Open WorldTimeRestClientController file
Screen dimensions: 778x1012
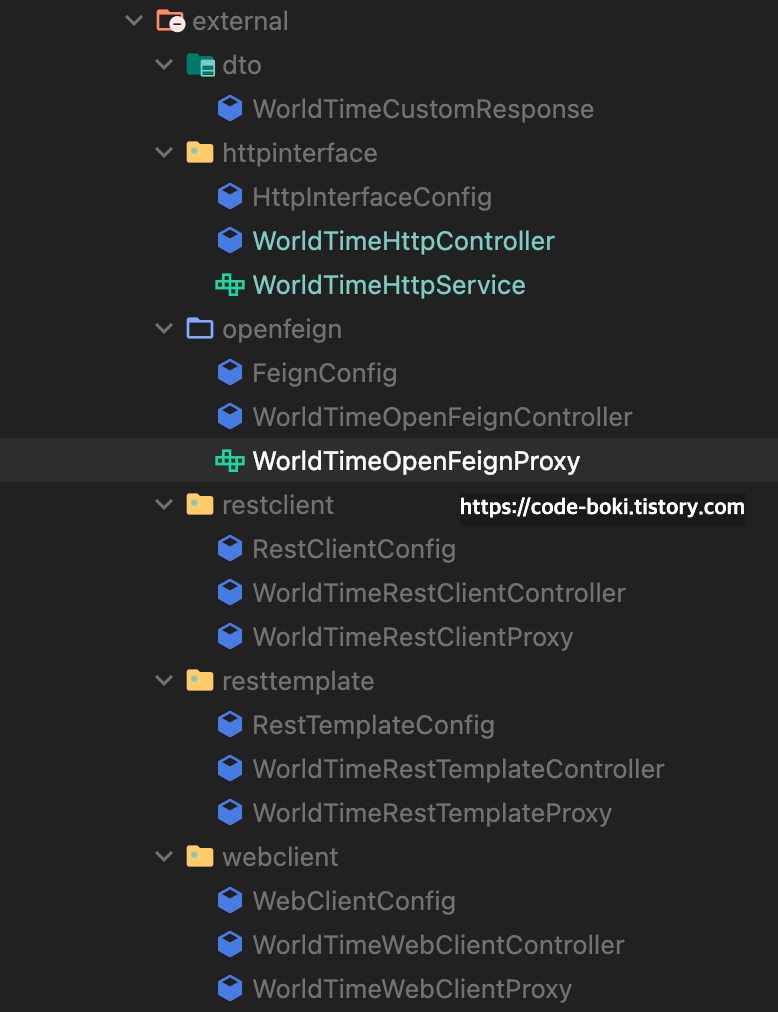pos(440,593)
